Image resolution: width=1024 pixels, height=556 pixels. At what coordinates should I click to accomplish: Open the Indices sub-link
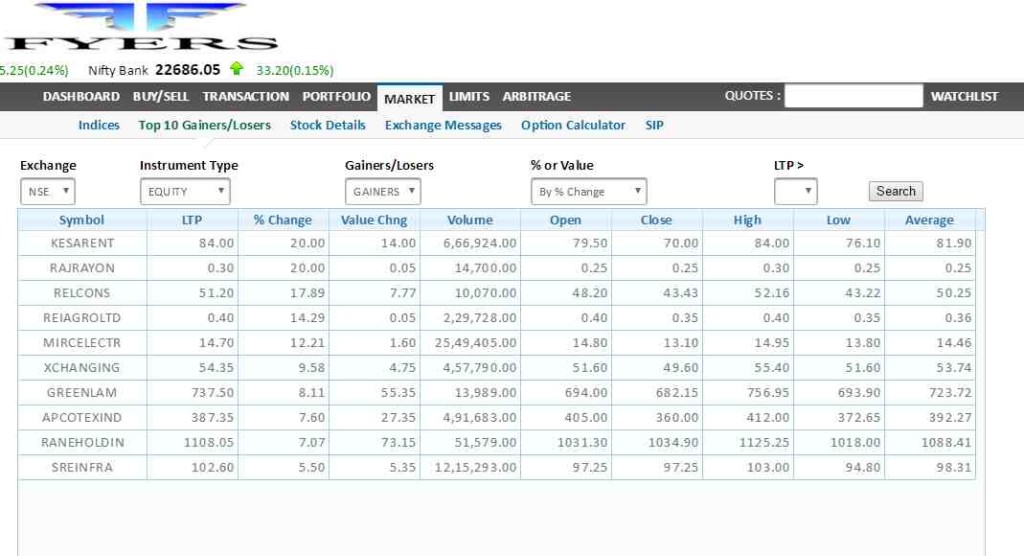99,126
